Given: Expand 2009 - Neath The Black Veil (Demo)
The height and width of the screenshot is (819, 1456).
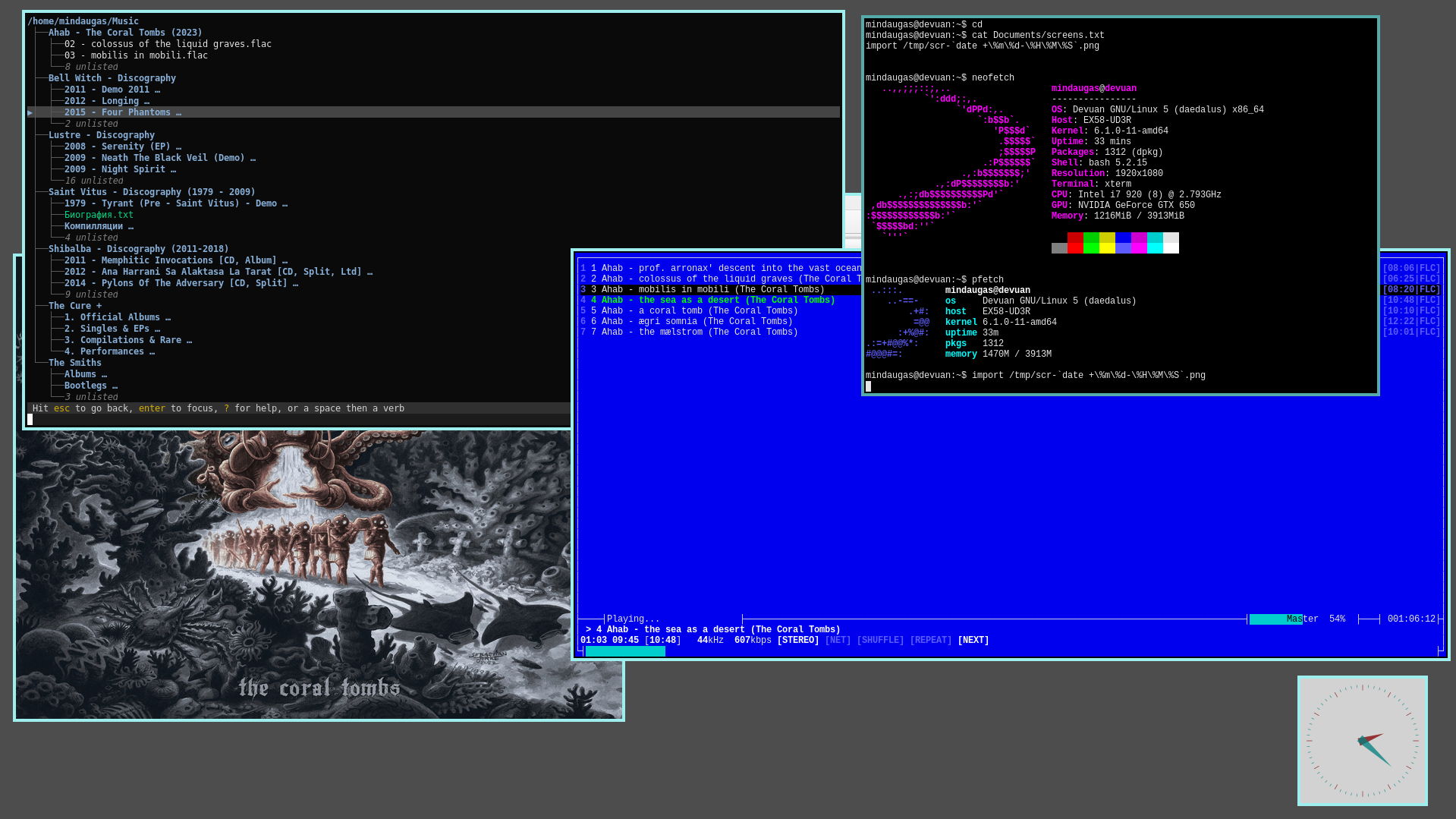Looking at the screenshot, I should tap(160, 158).
